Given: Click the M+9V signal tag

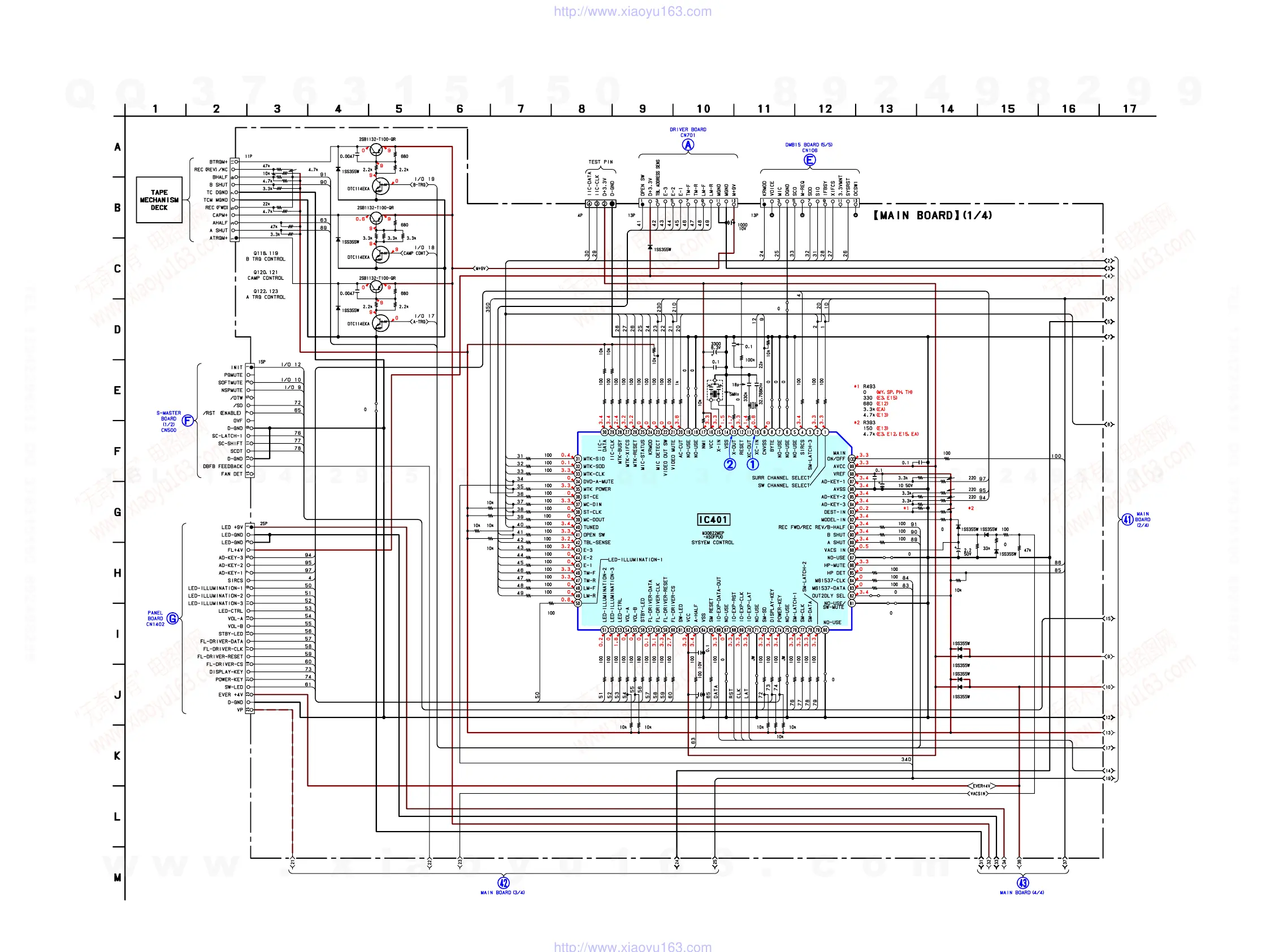Looking at the screenshot, I should [480, 268].
